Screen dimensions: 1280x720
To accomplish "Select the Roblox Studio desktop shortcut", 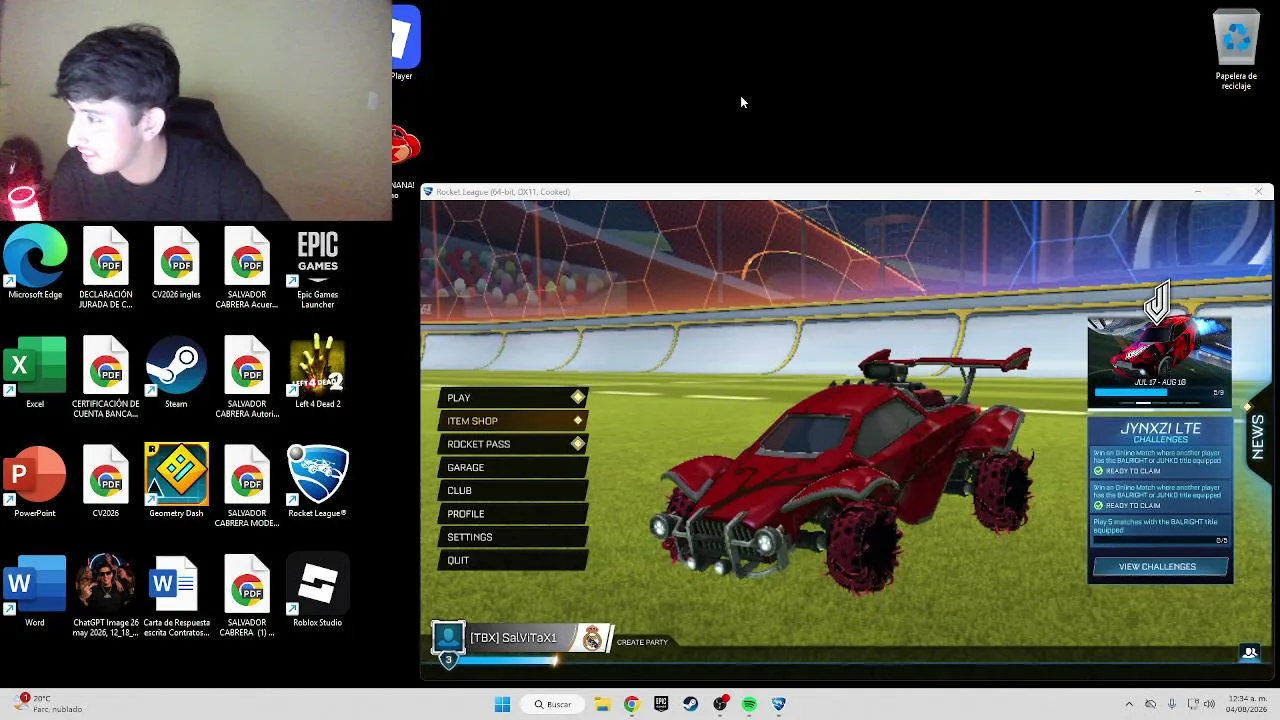I will [x=317, y=592].
